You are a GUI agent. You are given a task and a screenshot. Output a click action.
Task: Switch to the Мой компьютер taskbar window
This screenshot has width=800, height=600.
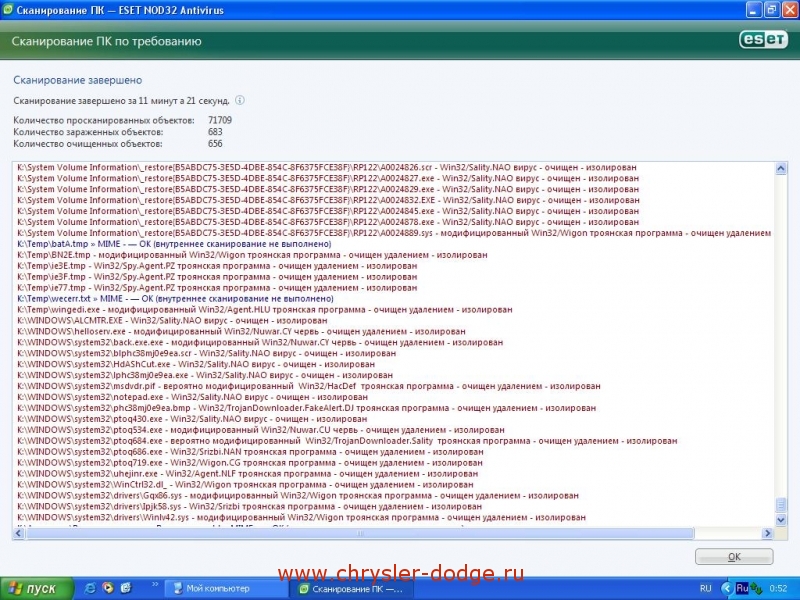pos(226,589)
